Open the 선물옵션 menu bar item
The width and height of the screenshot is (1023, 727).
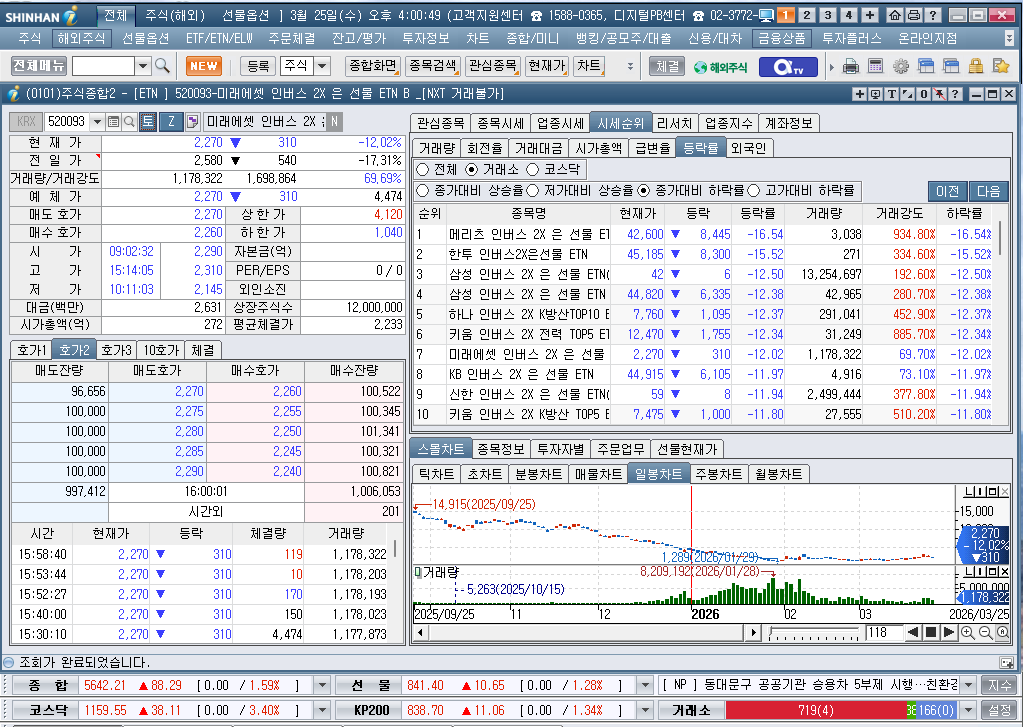click(x=145, y=39)
